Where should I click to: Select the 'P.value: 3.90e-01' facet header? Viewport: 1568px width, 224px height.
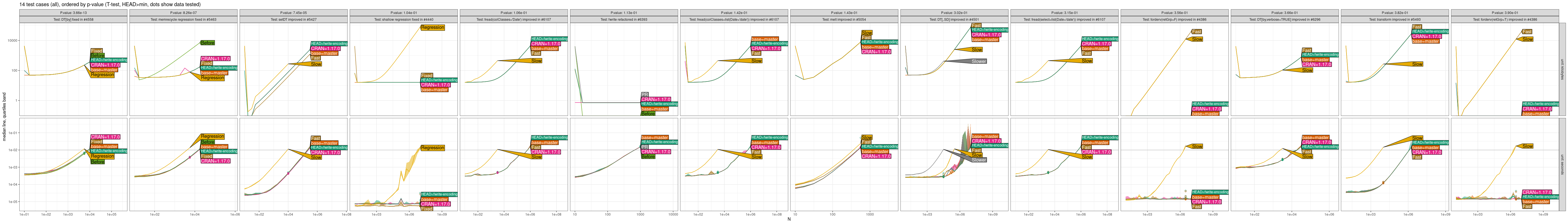pos(1505,13)
